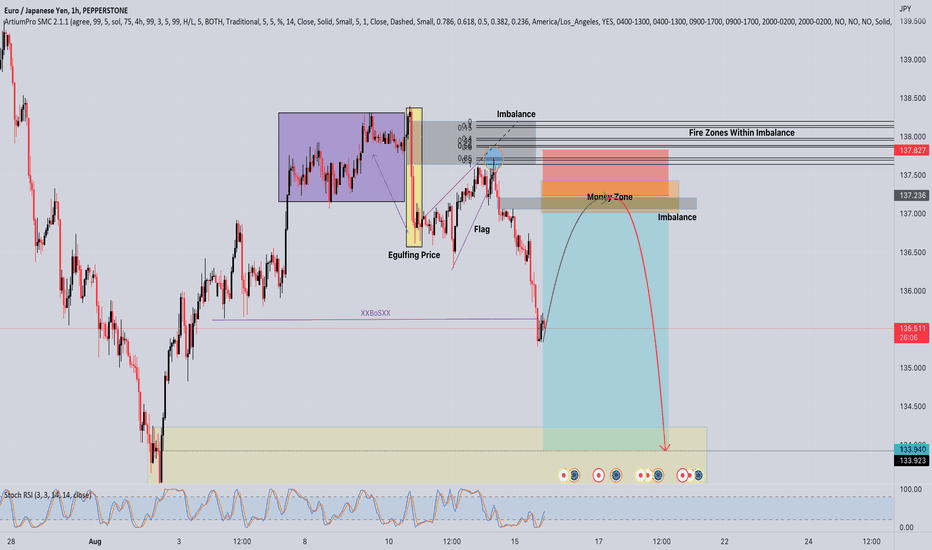Click the 24 date label on time axis
The image size is (932, 550).
coord(808,542)
